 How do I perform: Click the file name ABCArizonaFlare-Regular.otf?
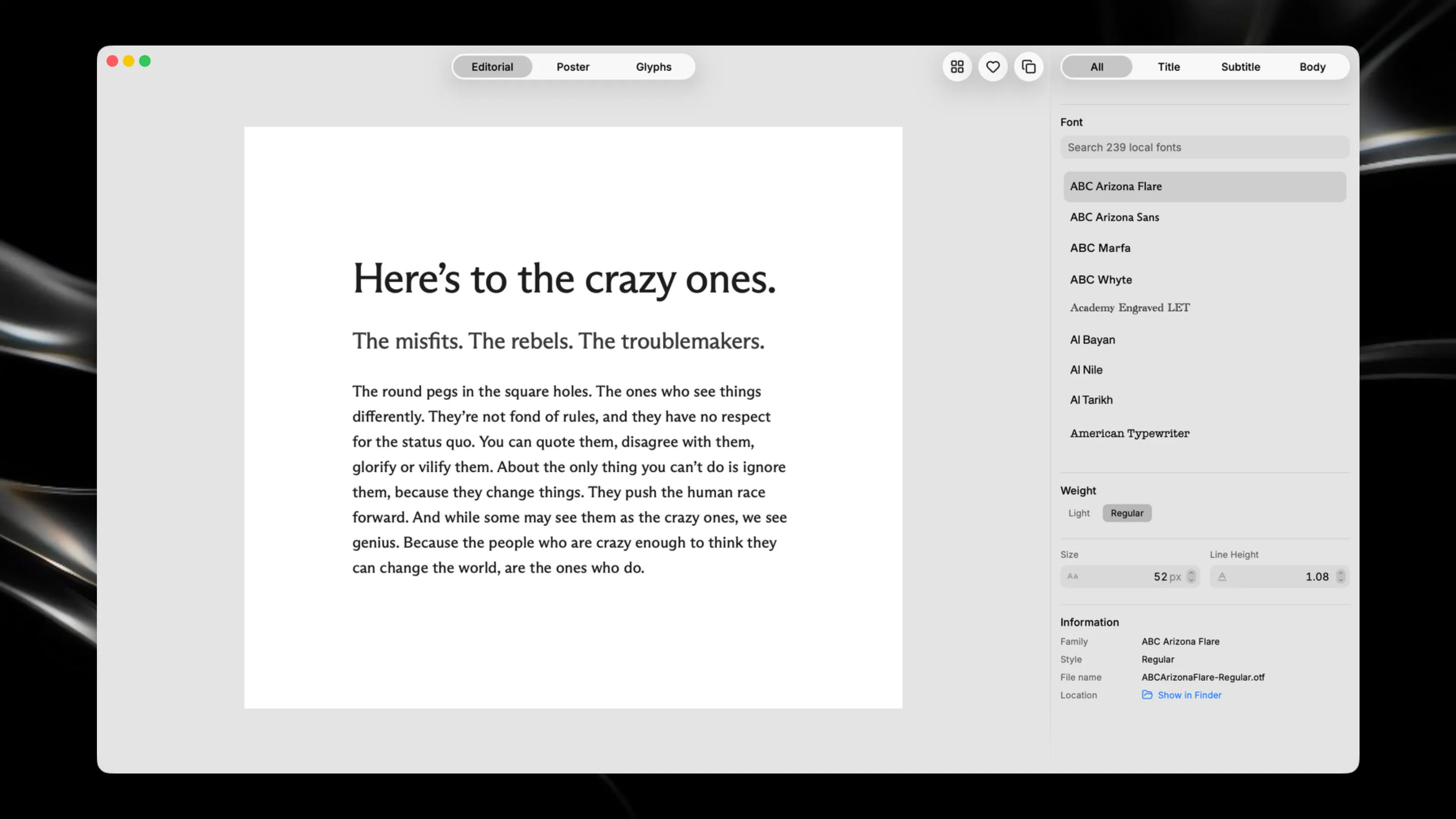[x=1203, y=677]
